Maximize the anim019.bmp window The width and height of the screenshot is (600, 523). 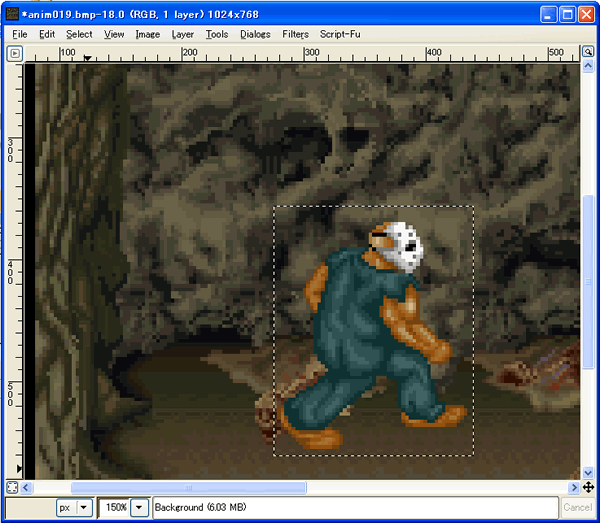point(567,15)
